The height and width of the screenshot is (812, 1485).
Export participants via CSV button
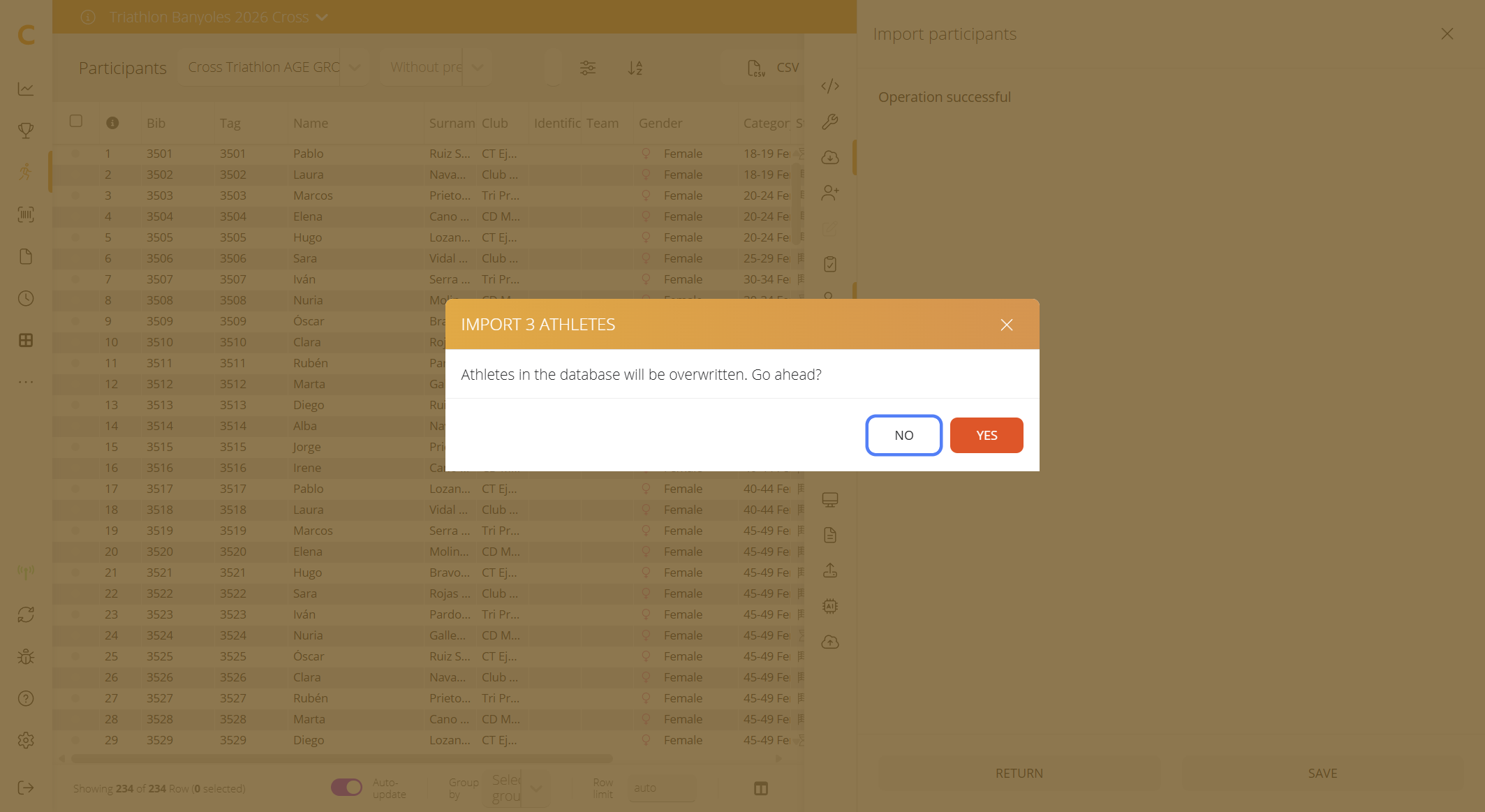773,68
